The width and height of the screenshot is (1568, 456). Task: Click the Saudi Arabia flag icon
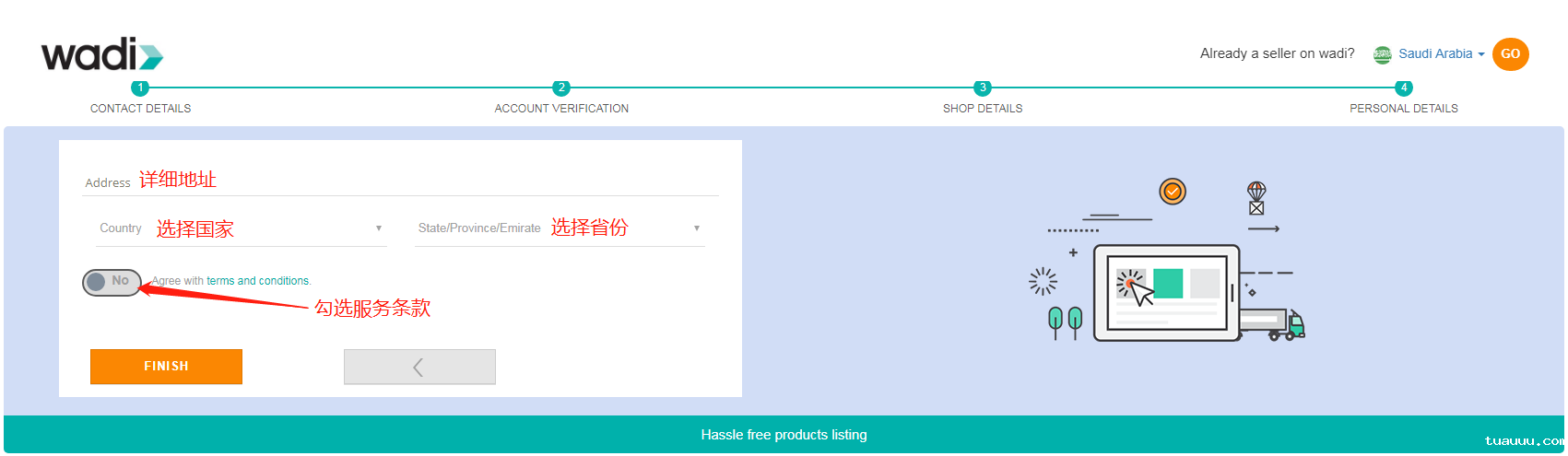pyautogui.click(x=1382, y=54)
